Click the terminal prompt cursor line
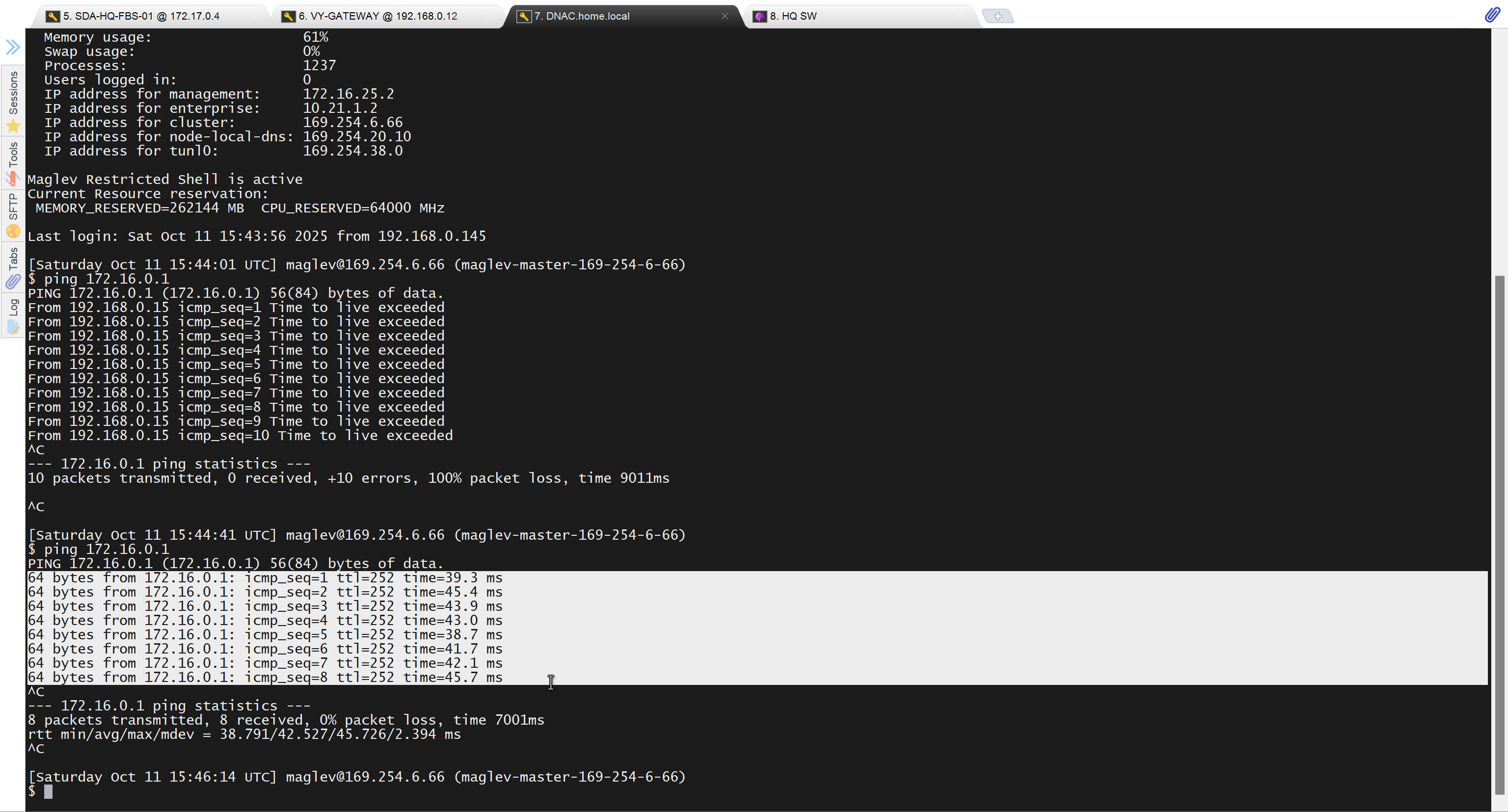This screenshot has height=812, width=1508. pyautogui.click(x=48, y=791)
